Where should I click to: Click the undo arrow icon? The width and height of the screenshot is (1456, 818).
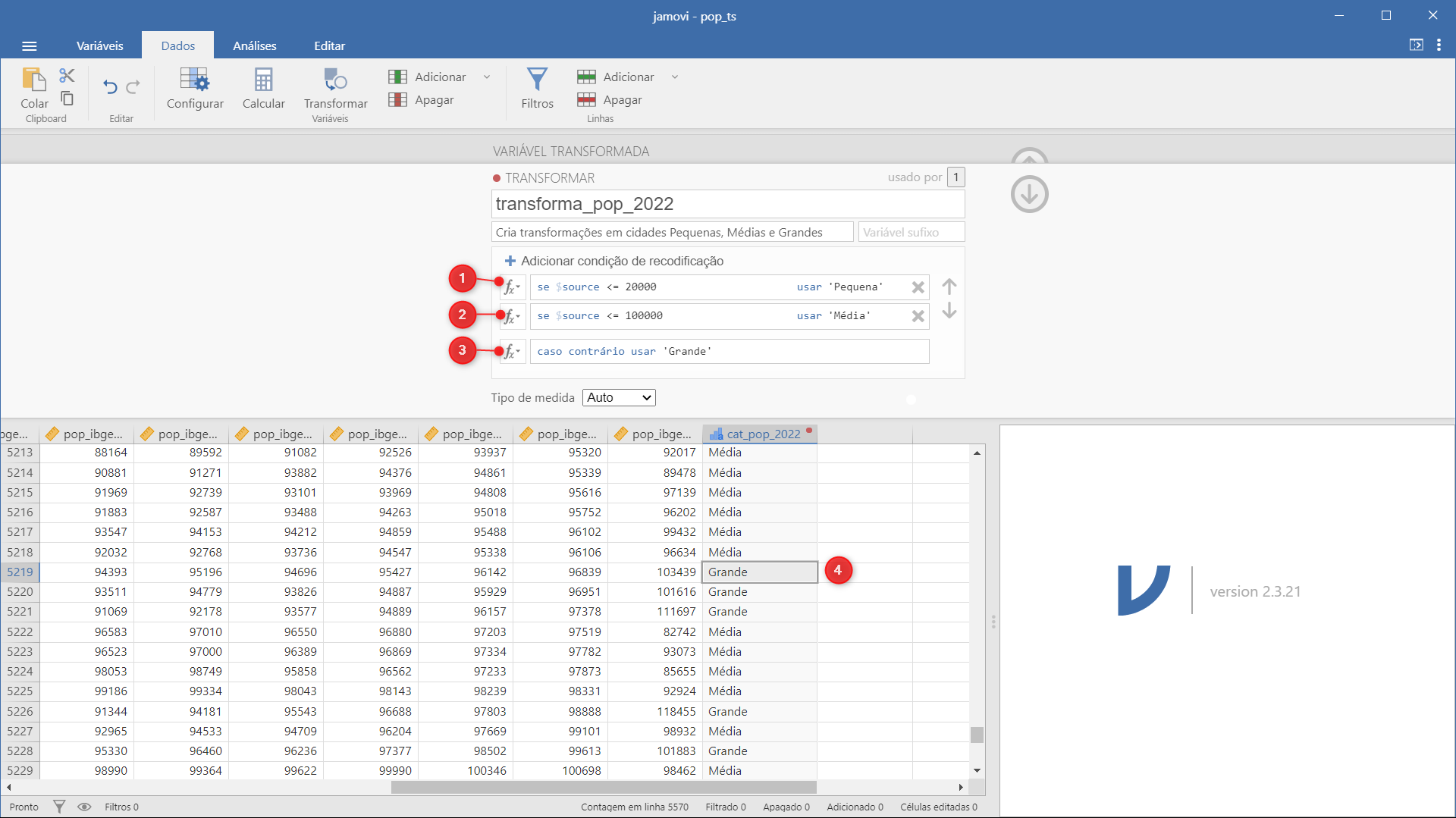(110, 87)
